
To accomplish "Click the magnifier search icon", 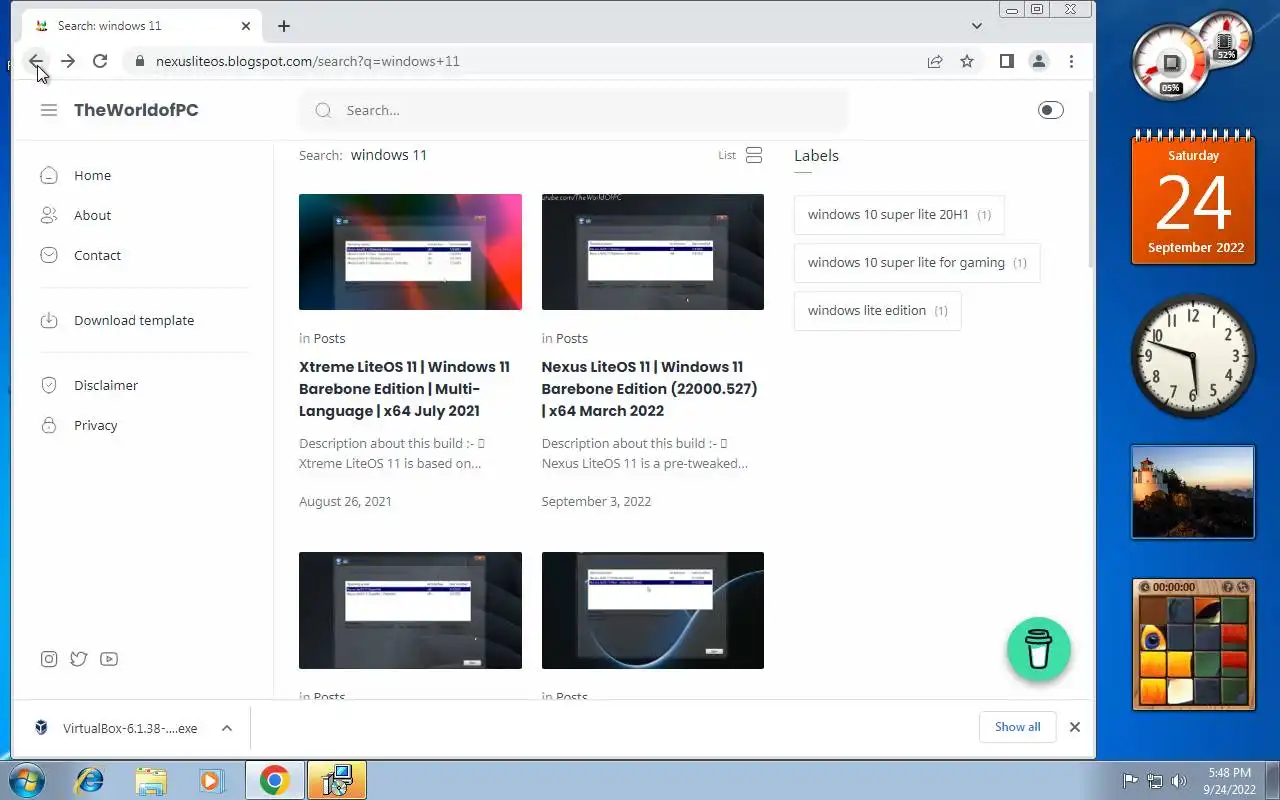I will click(323, 110).
